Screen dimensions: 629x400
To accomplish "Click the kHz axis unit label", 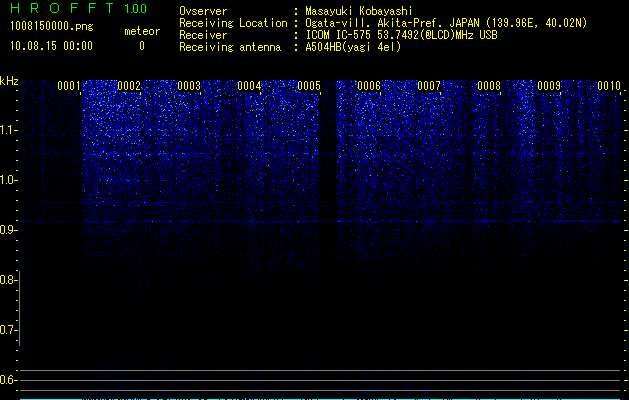I will [9, 81].
